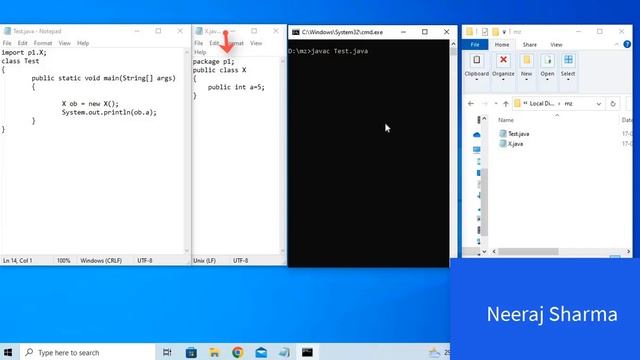Open Edit menu in Test.java Notepad

pos(22,43)
